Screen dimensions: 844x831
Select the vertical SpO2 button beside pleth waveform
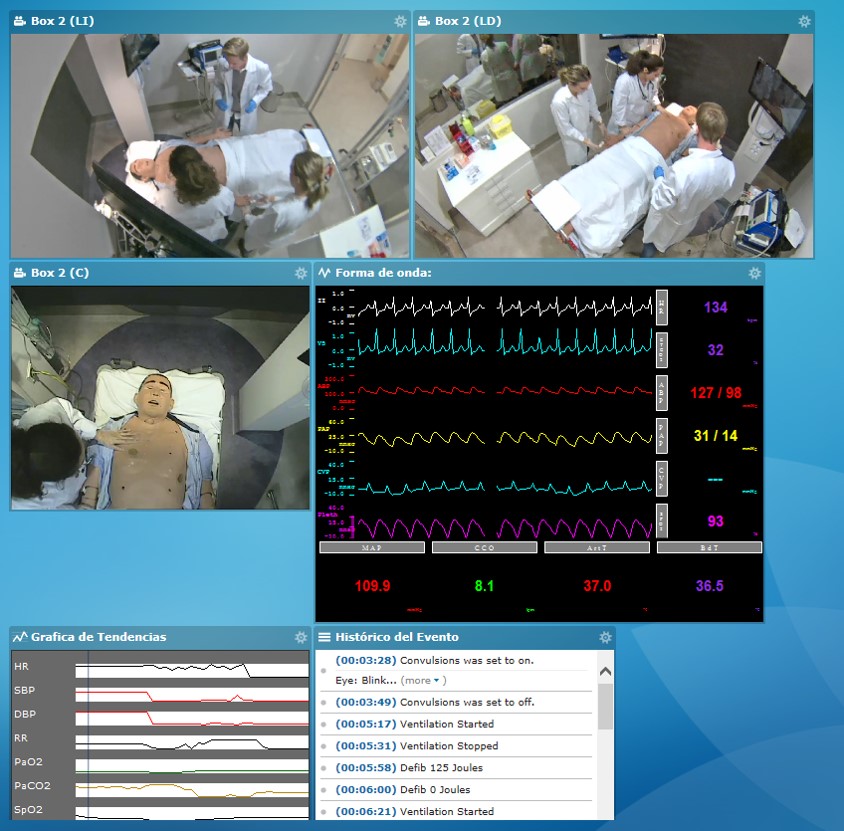pos(662,521)
